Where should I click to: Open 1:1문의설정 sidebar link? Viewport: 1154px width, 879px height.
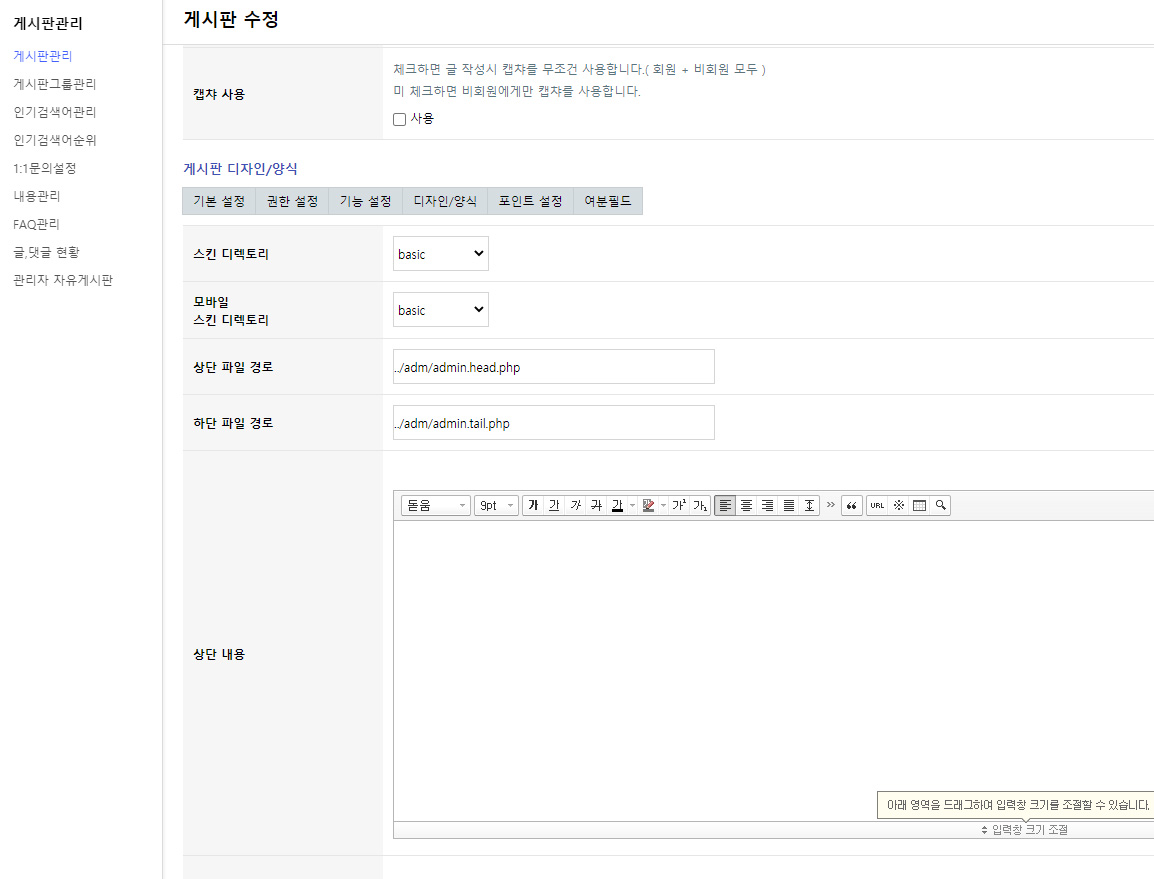[x=45, y=168]
